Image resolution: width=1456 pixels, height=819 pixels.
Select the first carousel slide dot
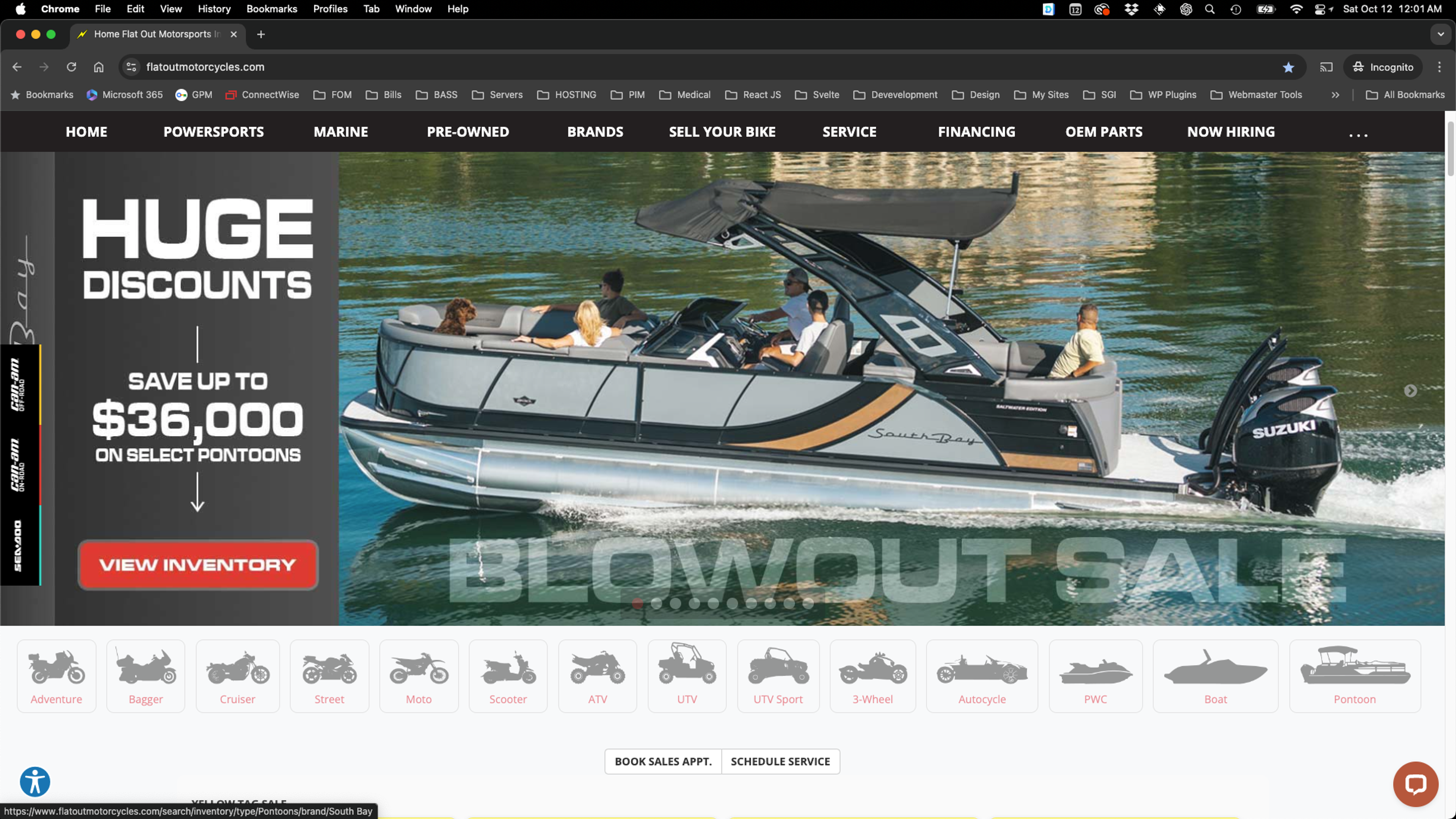click(x=637, y=604)
